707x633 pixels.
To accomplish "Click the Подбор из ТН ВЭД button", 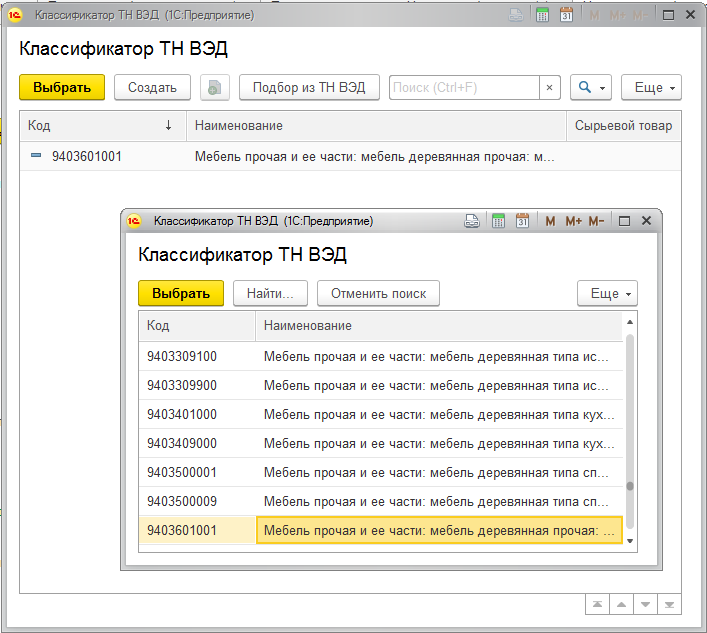I will [x=309, y=88].
